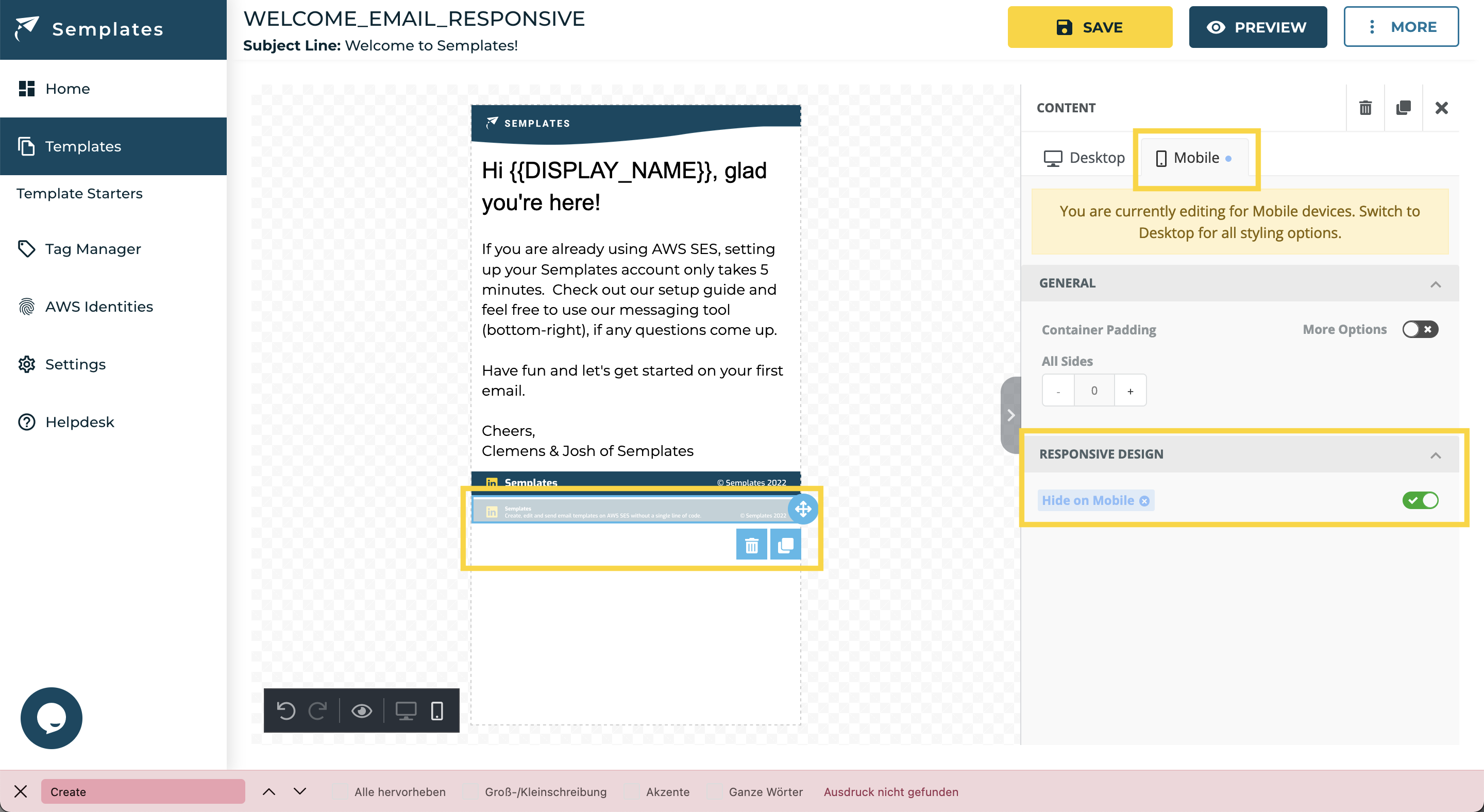Click the redo icon in editor toolbar

click(317, 711)
